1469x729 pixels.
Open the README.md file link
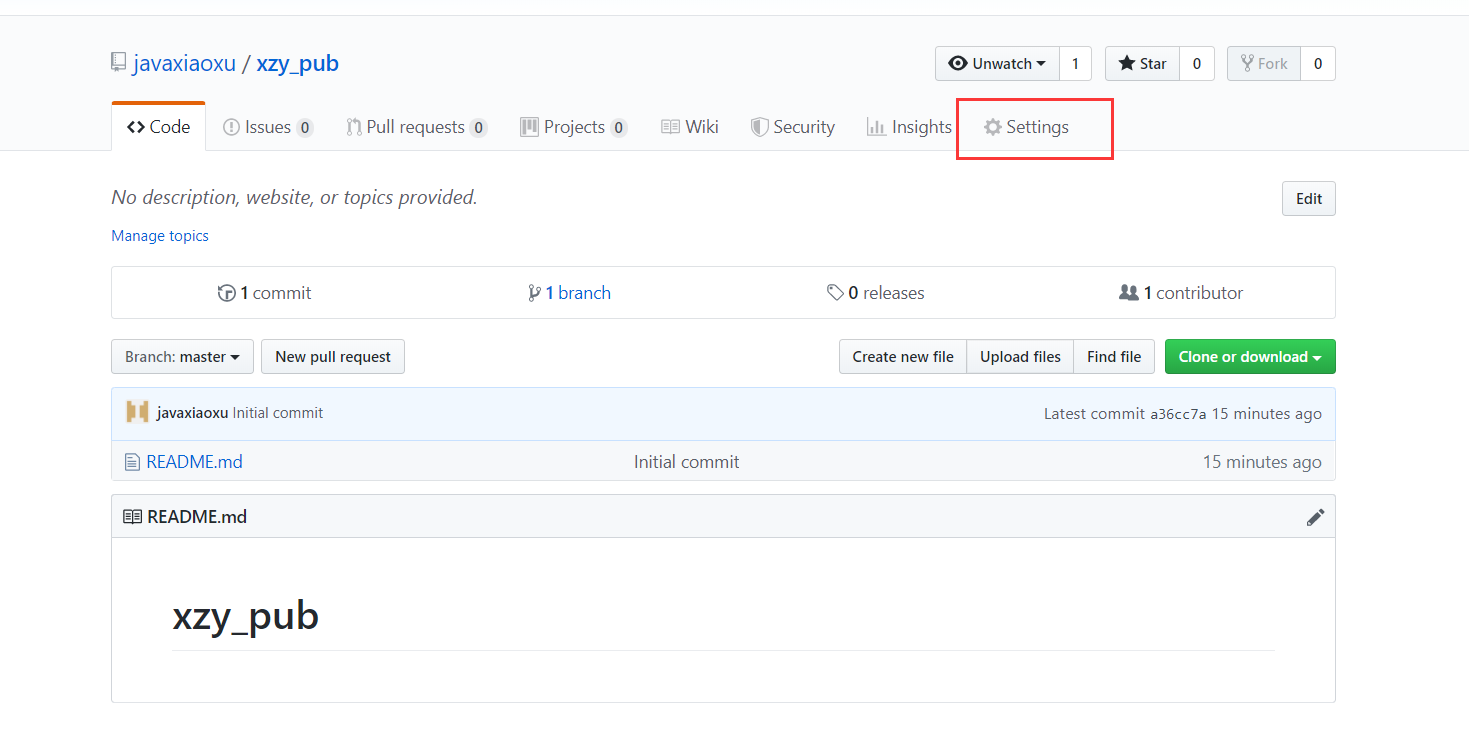coord(194,462)
